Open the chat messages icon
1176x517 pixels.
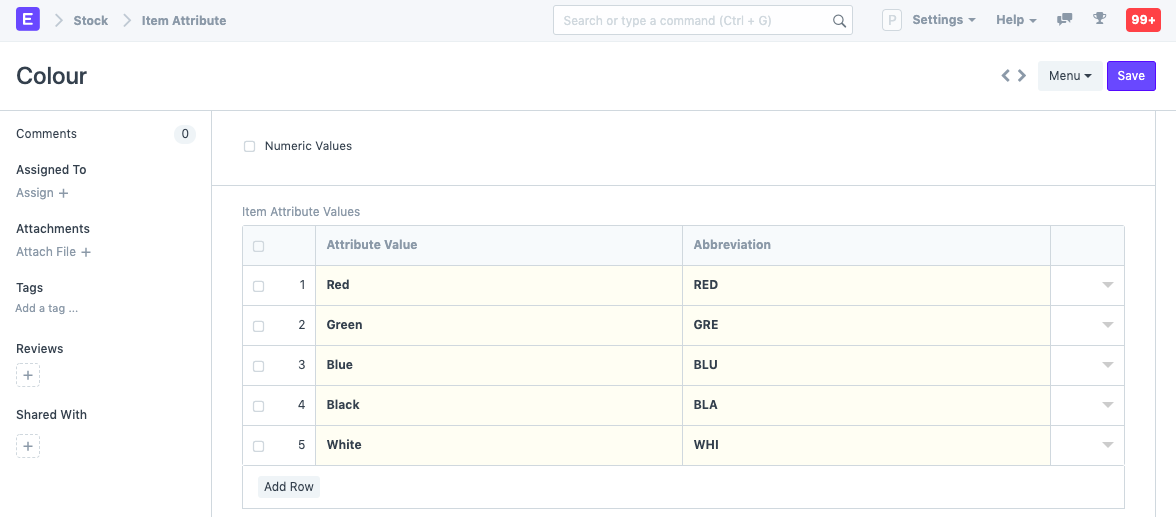point(1065,19)
